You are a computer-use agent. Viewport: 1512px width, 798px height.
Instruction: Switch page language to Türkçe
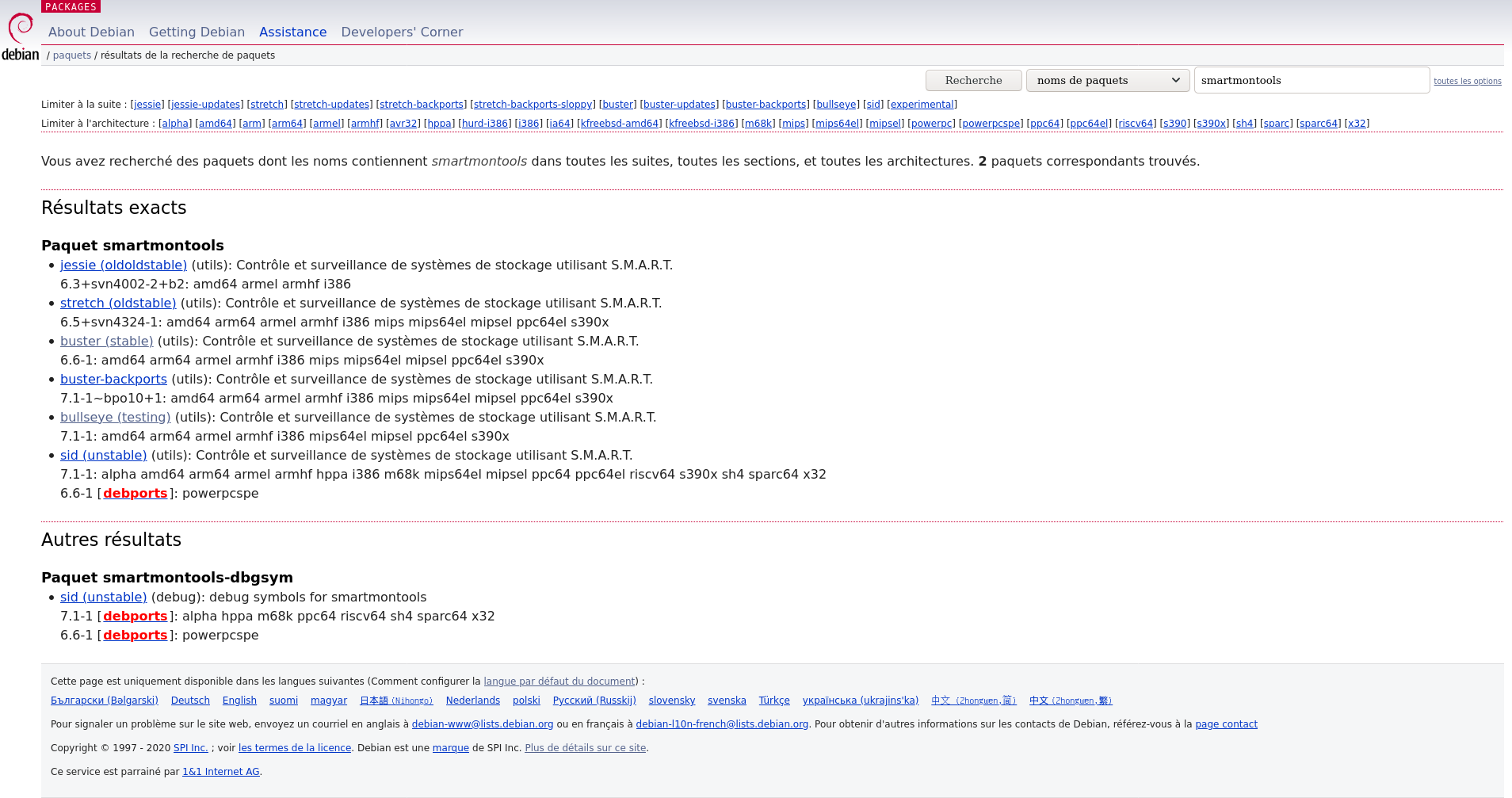pyautogui.click(x=774, y=701)
